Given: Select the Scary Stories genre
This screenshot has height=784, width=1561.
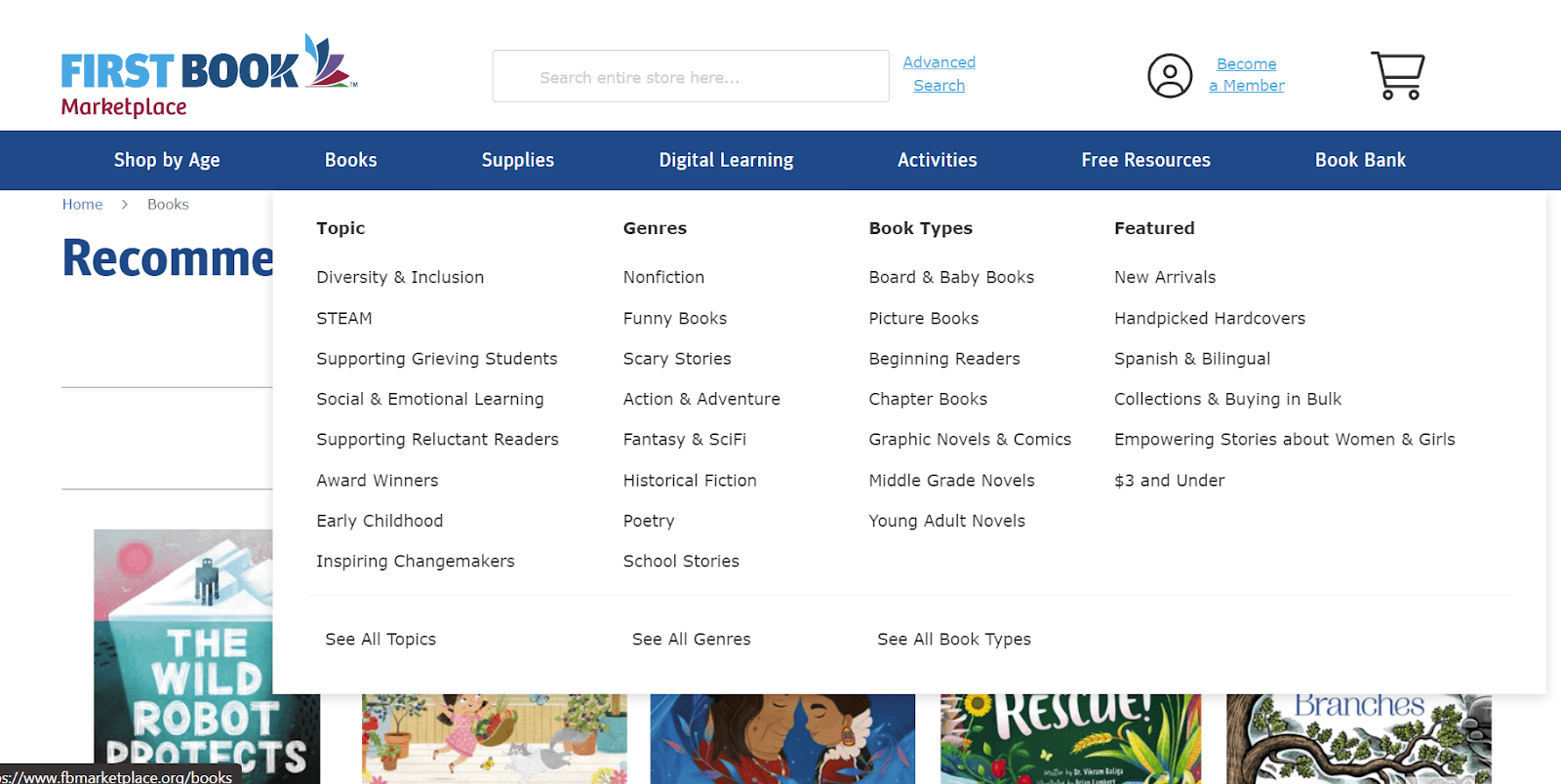Looking at the screenshot, I should click(677, 359).
